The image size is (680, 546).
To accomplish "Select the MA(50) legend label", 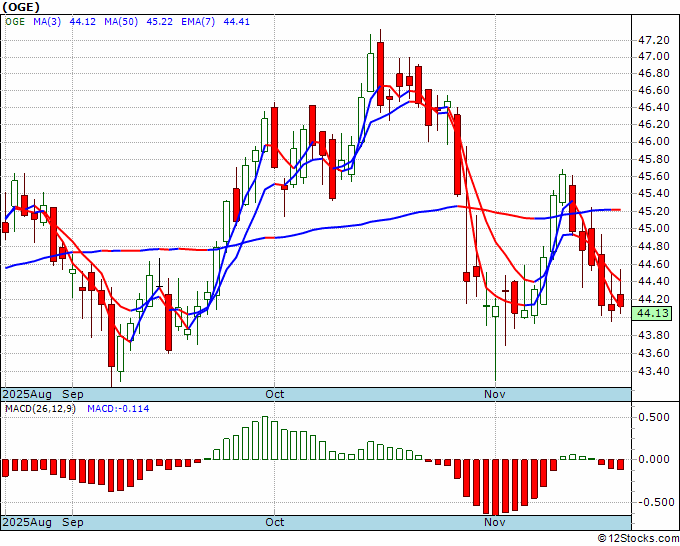I will coord(121,21).
